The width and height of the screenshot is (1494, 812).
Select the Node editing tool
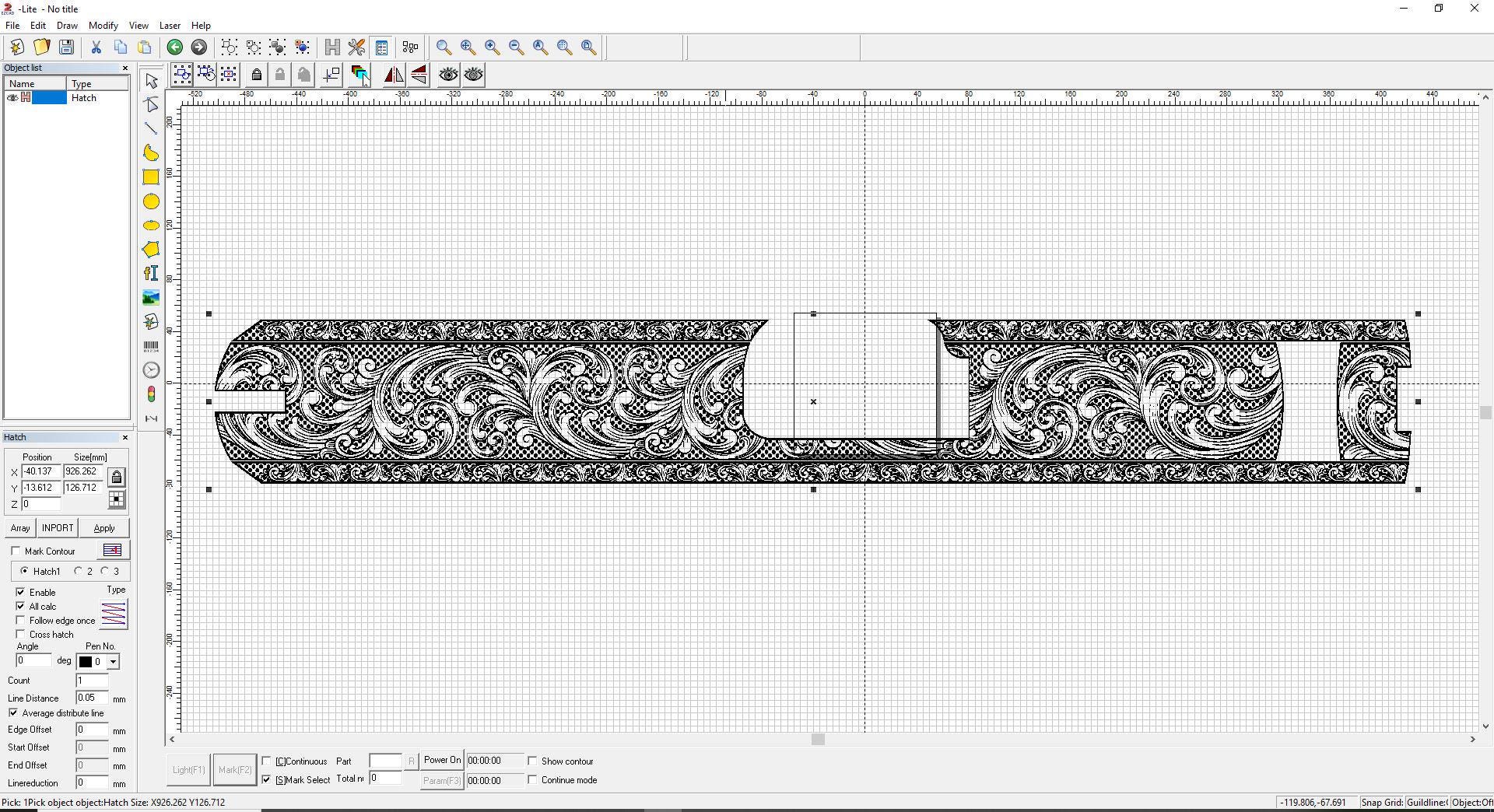(151, 104)
